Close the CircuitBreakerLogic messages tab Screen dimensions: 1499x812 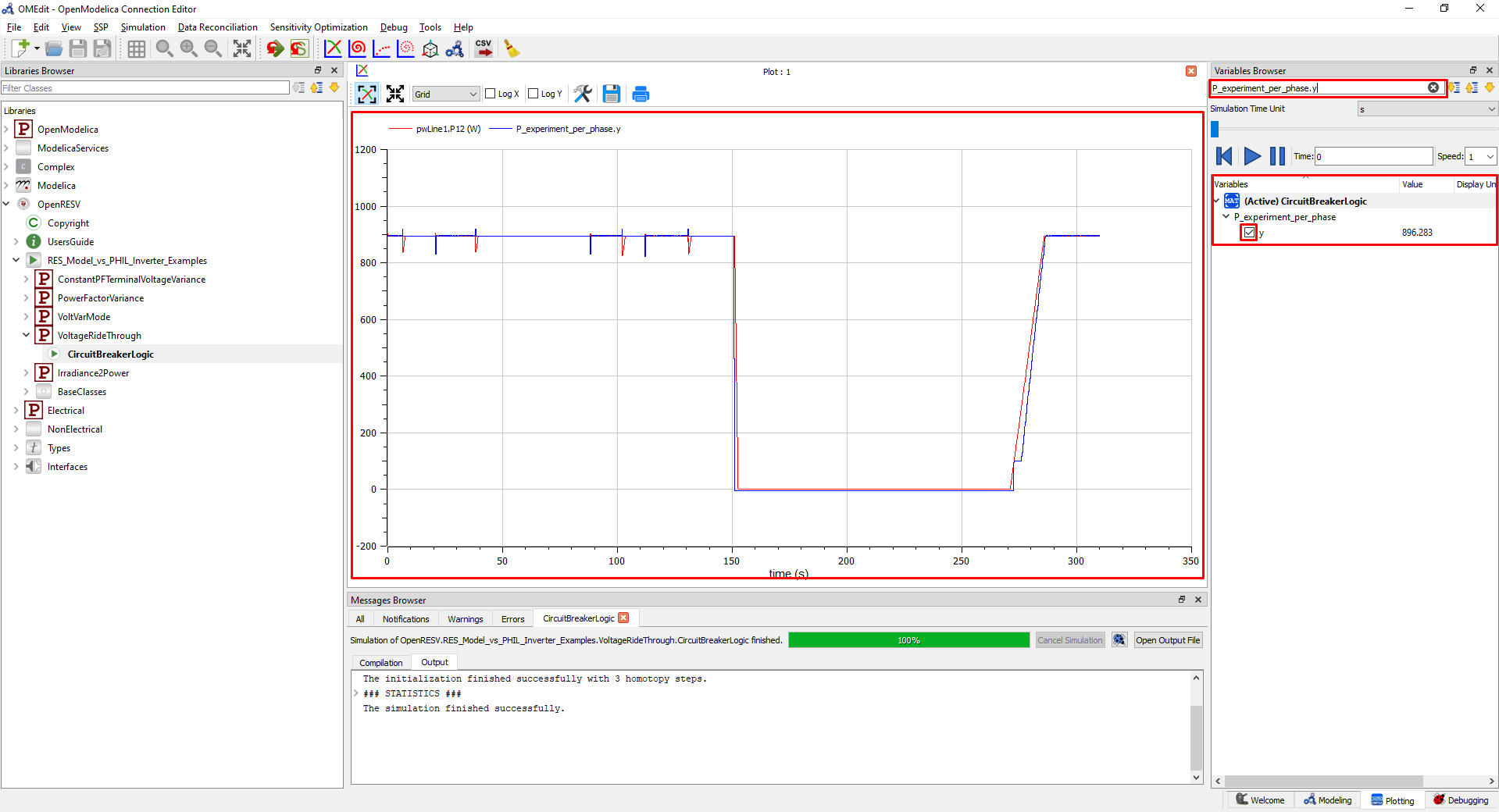623,618
